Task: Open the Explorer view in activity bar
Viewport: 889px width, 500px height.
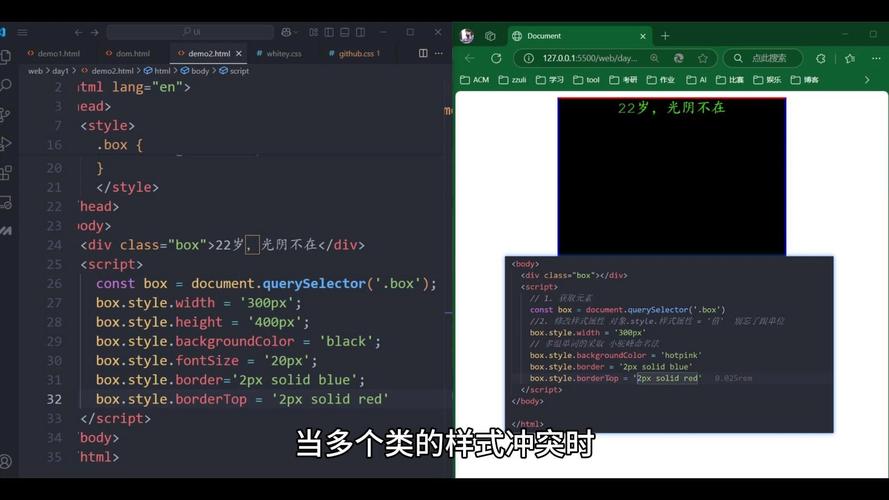Action: tap(5, 57)
